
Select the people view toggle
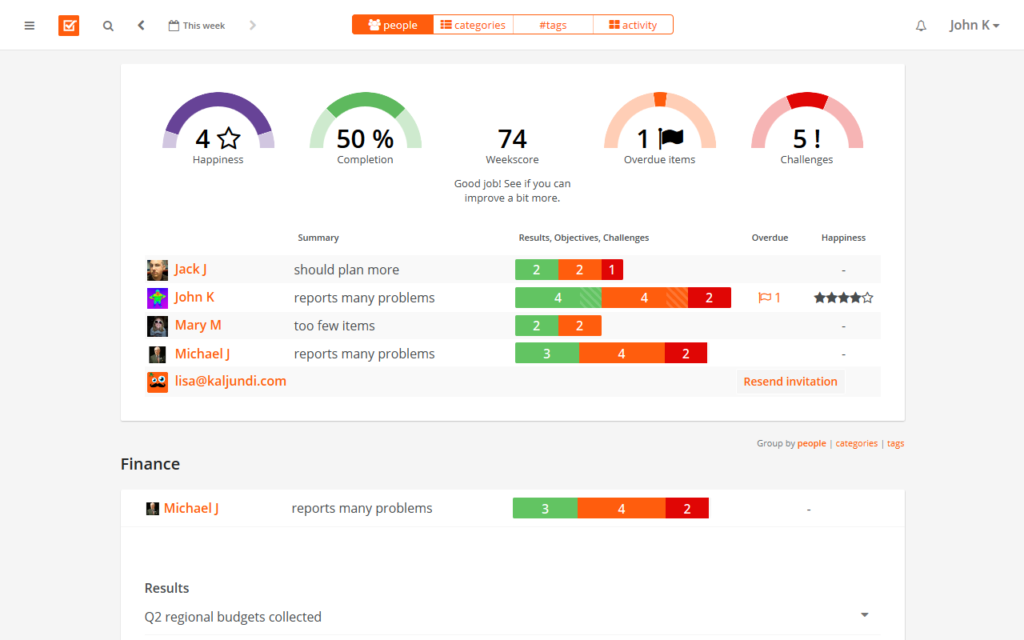pos(392,24)
